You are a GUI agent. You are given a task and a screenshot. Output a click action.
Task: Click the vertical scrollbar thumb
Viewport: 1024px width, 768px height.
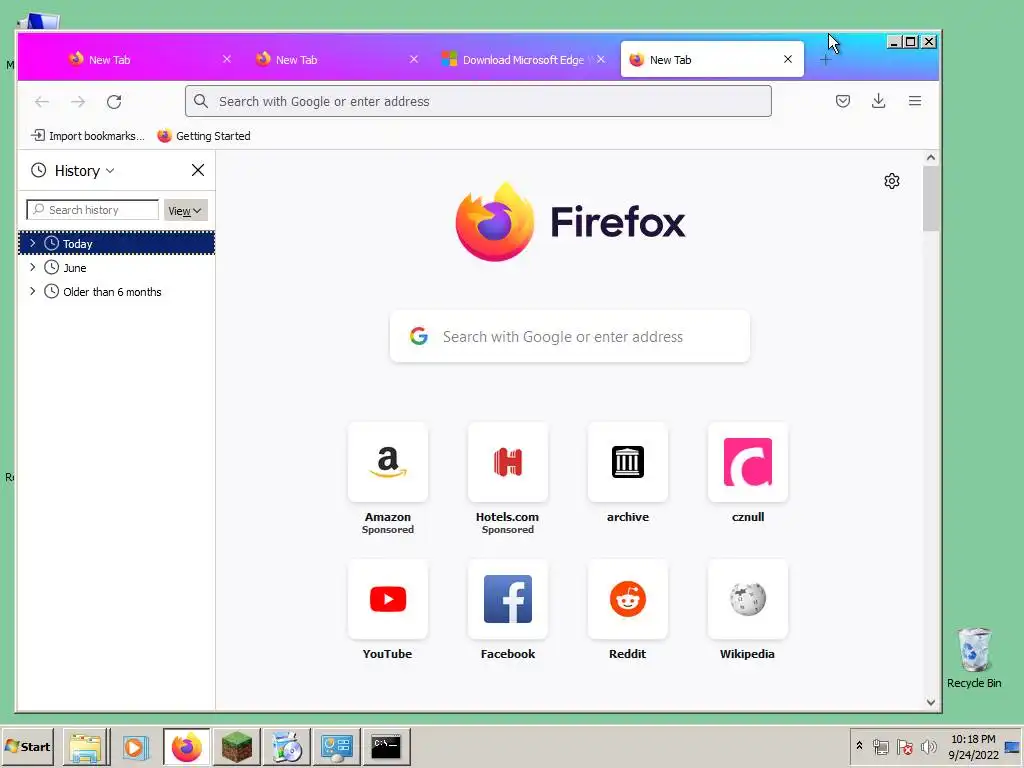click(931, 199)
